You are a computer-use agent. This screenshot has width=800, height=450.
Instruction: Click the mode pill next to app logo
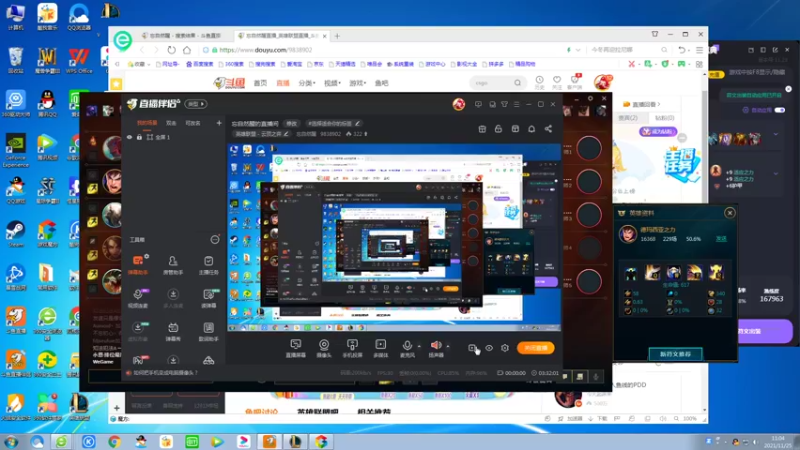point(195,104)
